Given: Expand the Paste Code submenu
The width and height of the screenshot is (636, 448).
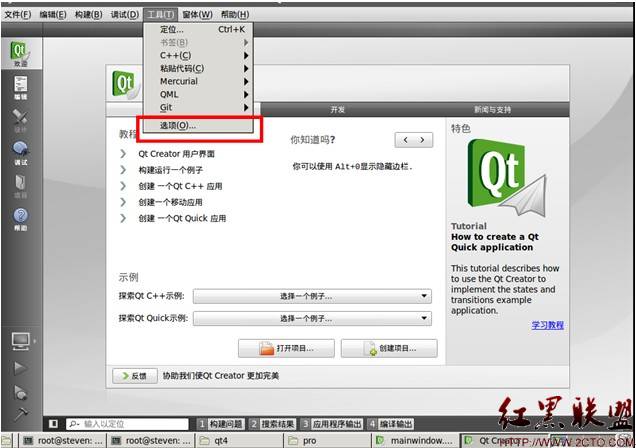Looking at the screenshot, I should tap(198, 69).
